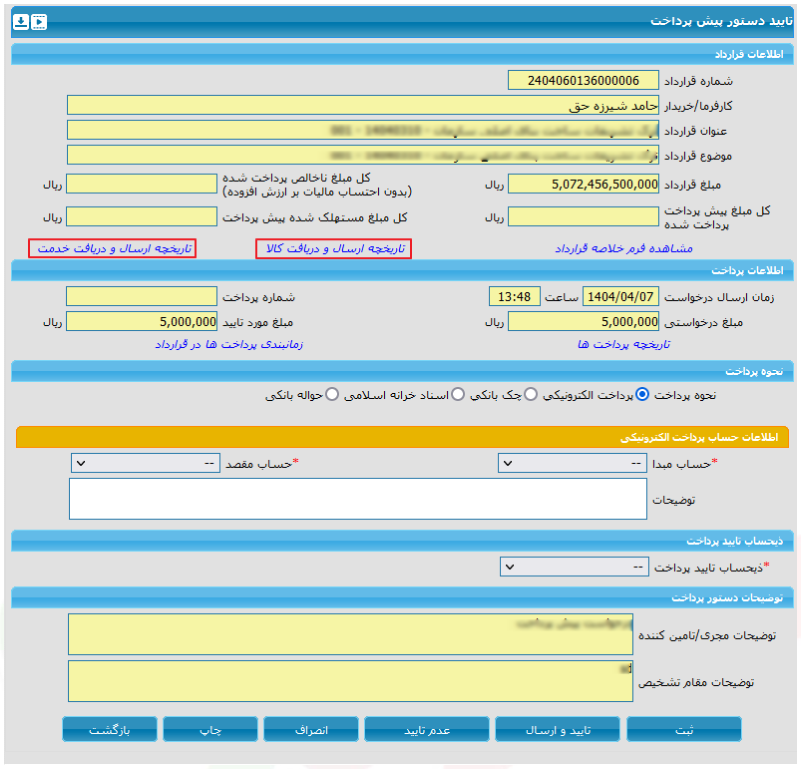Click the شماره پرداخت field
Screen dimensions: 801x769
142,296
